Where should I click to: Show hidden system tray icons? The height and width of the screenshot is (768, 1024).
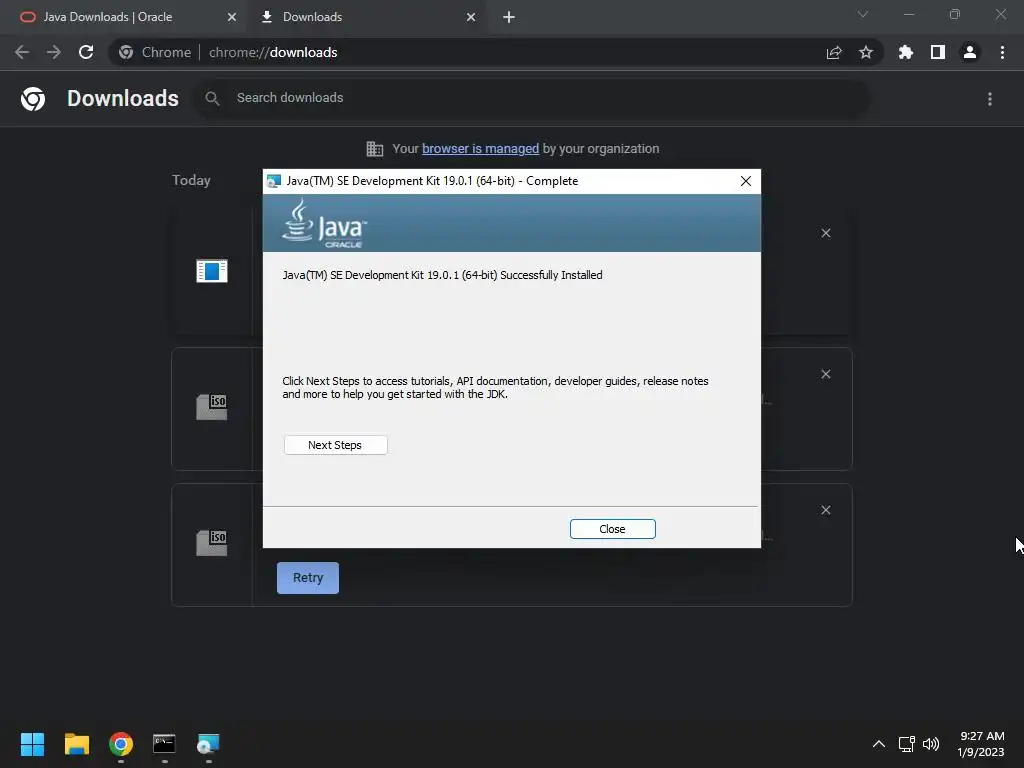click(x=879, y=744)
